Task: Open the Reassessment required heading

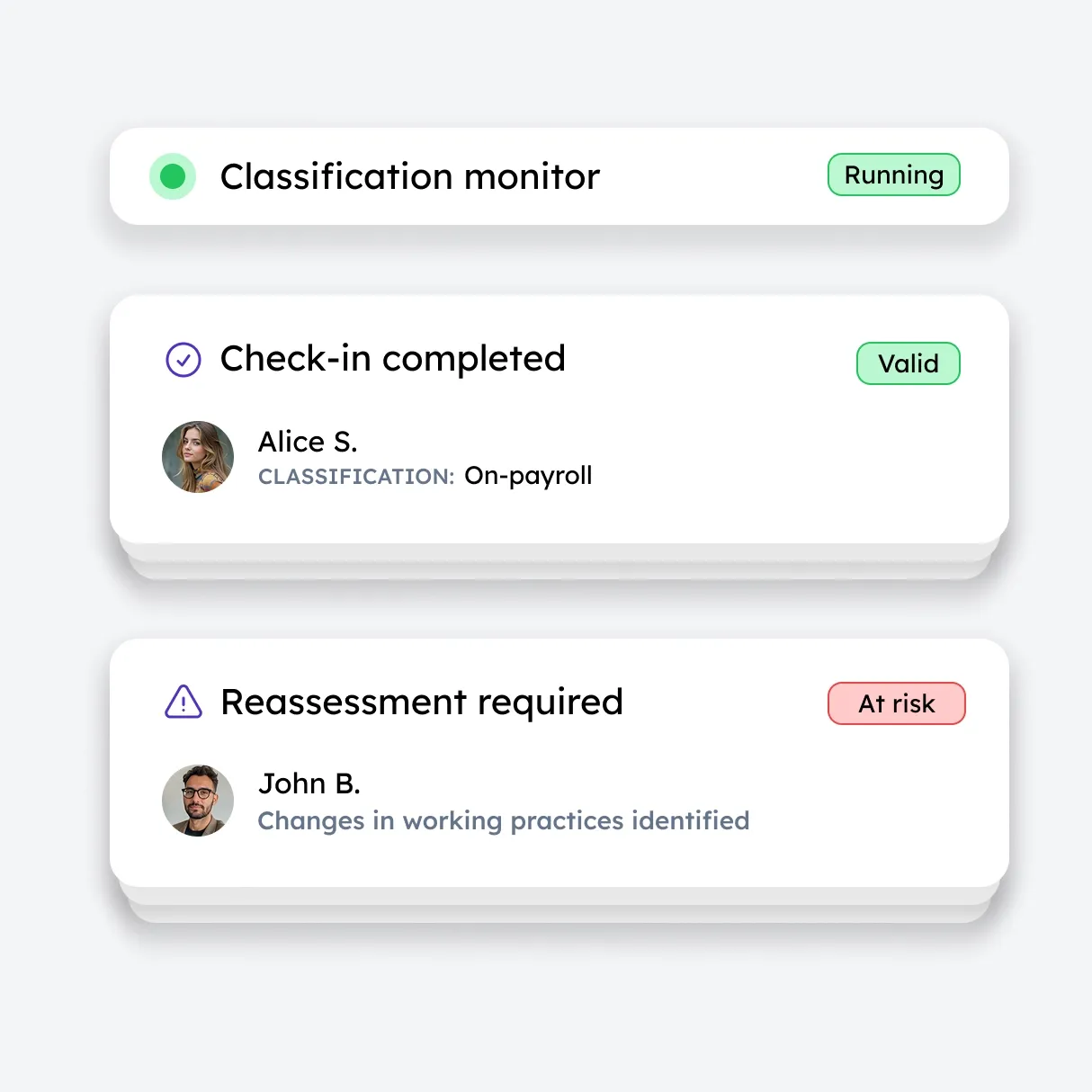Action: coord(422,703)
